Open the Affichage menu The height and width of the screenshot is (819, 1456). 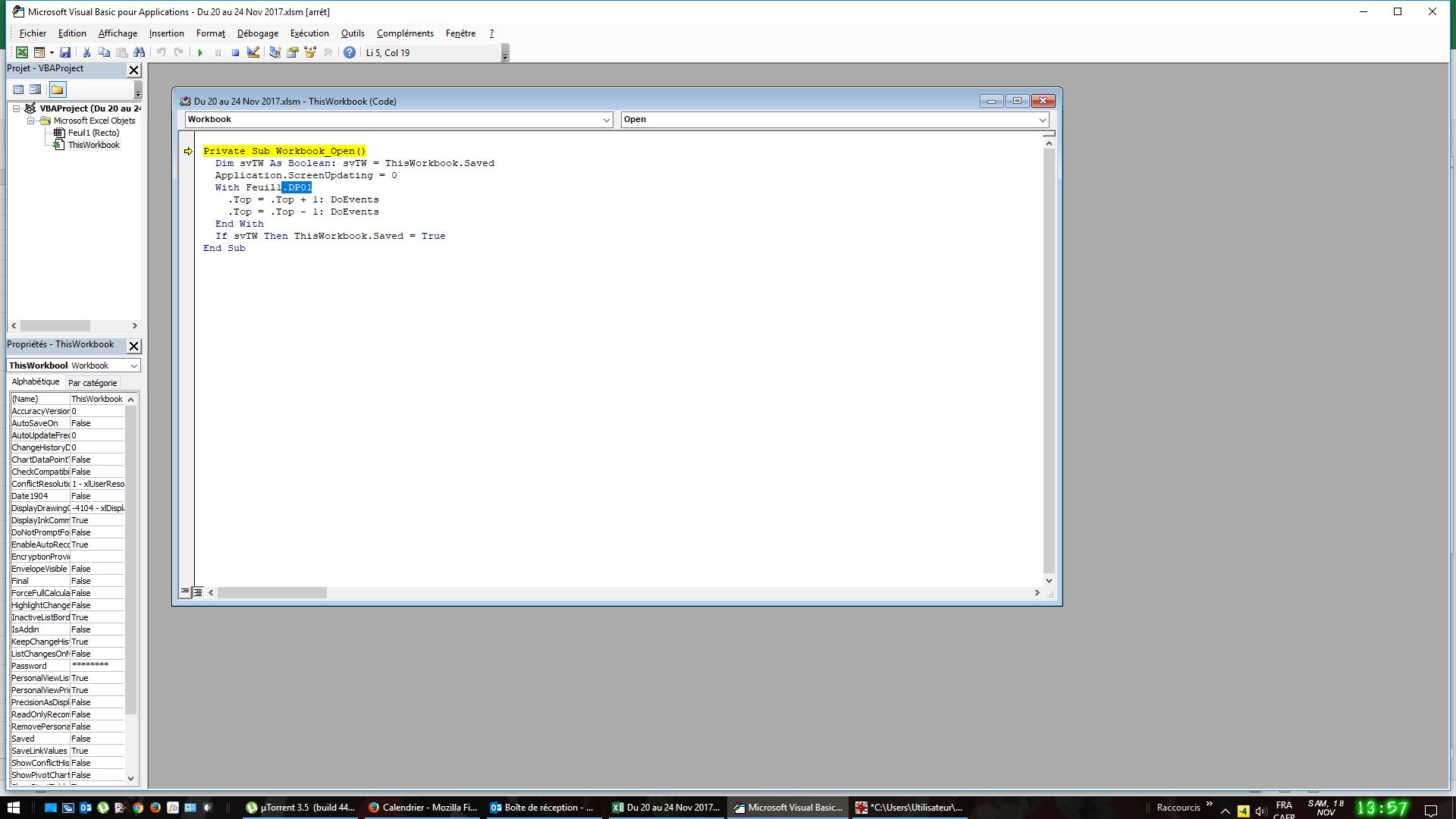click(x=118, y=33)
